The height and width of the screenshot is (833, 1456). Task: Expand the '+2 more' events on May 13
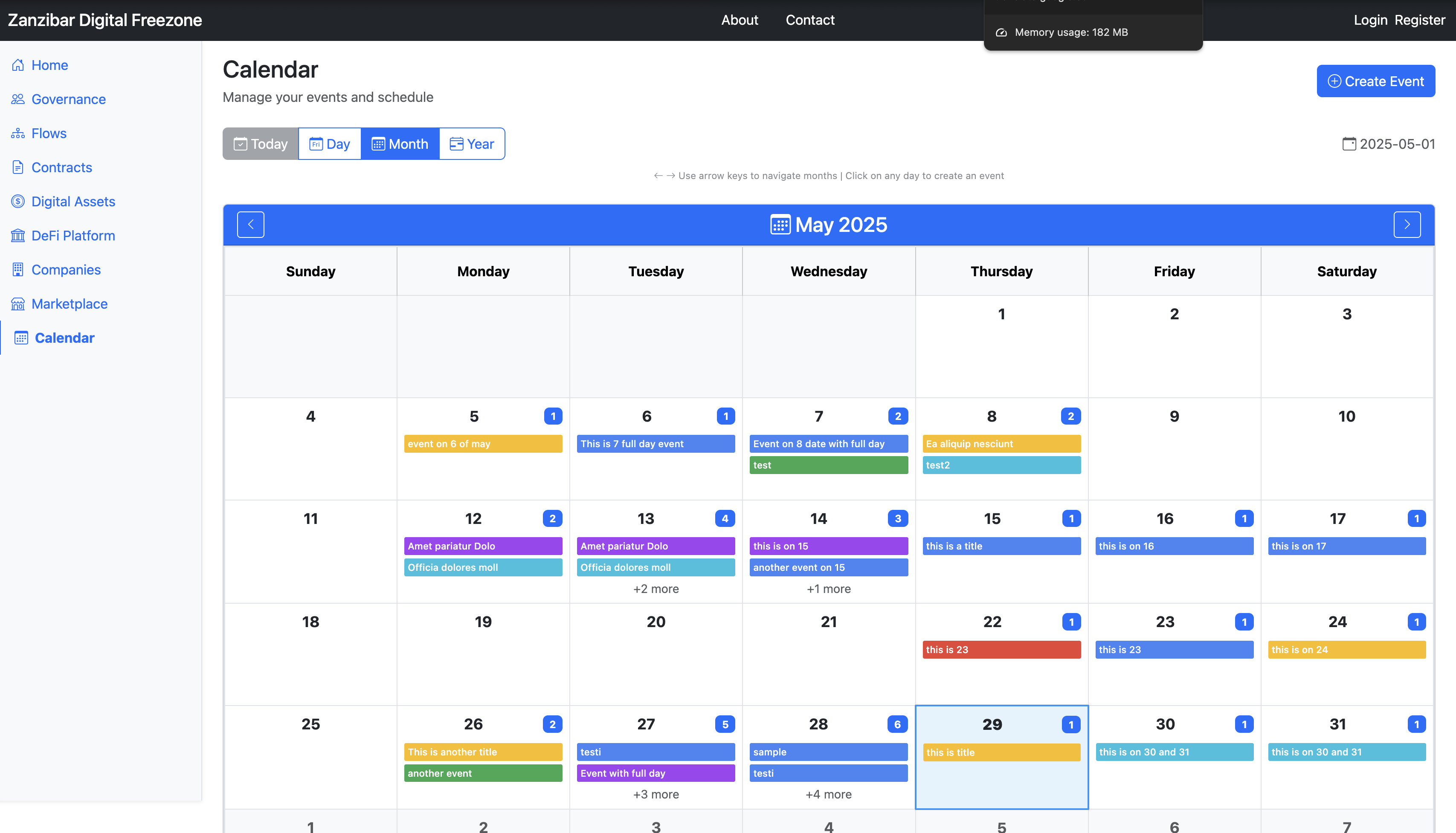[656, 589]
